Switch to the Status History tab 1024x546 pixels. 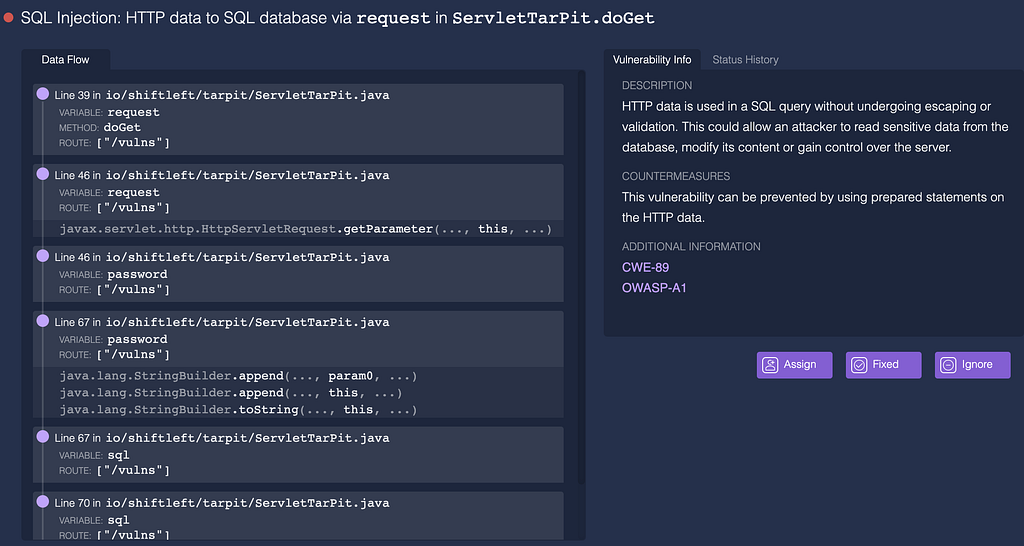pyautogui.click(x=745, y=60)
